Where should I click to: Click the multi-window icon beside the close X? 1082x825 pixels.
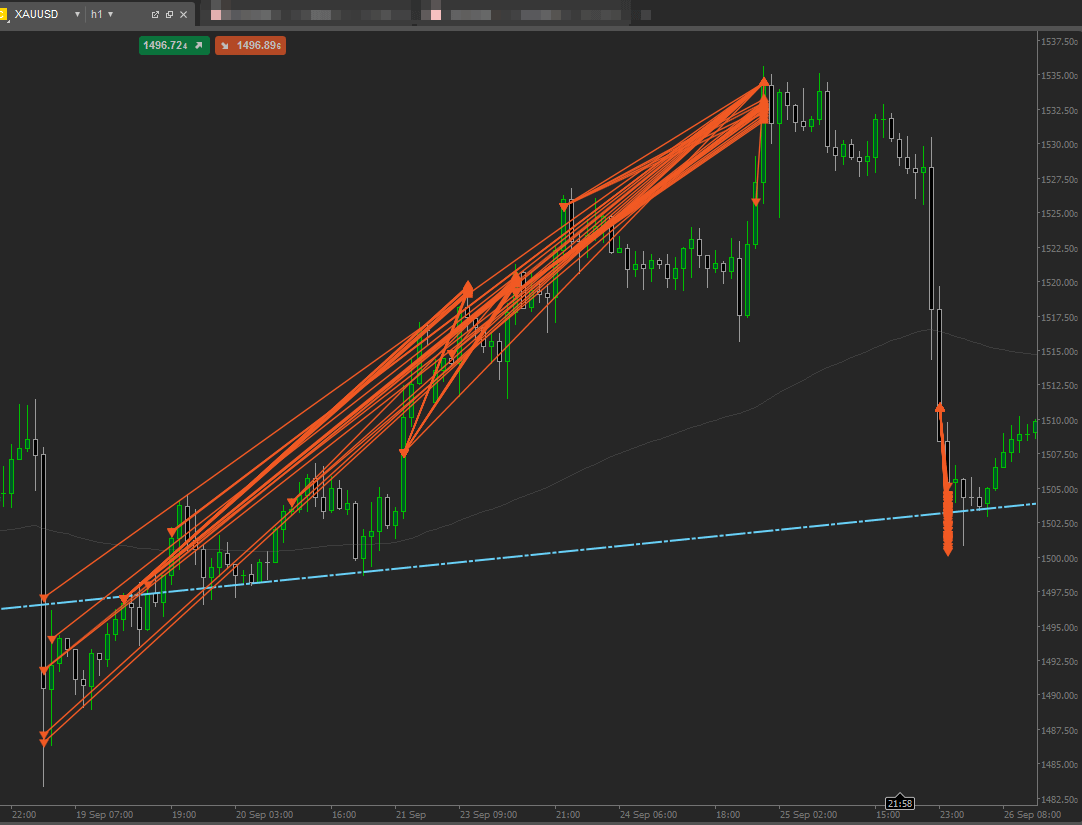click(x=169, y=14)
